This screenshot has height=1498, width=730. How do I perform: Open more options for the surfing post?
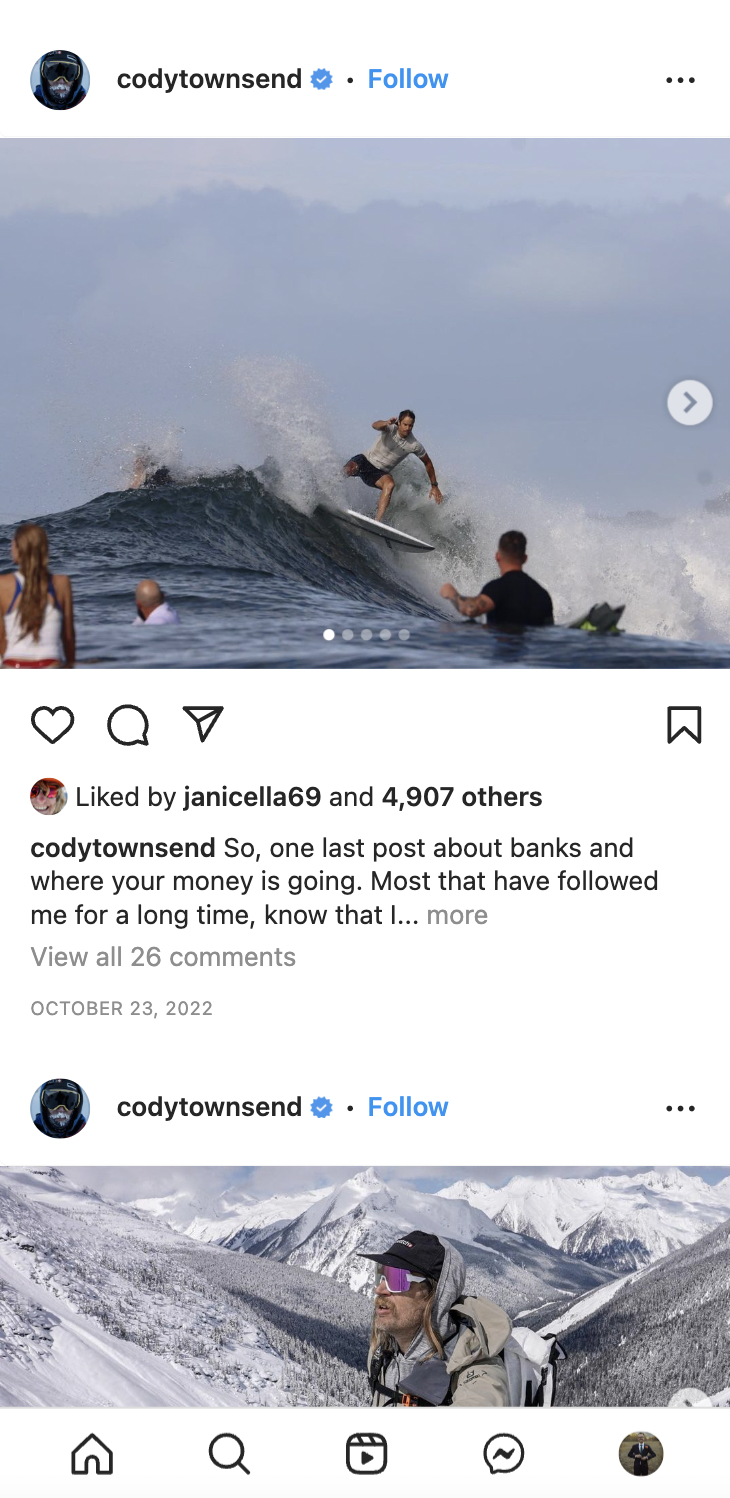(680, 80)
